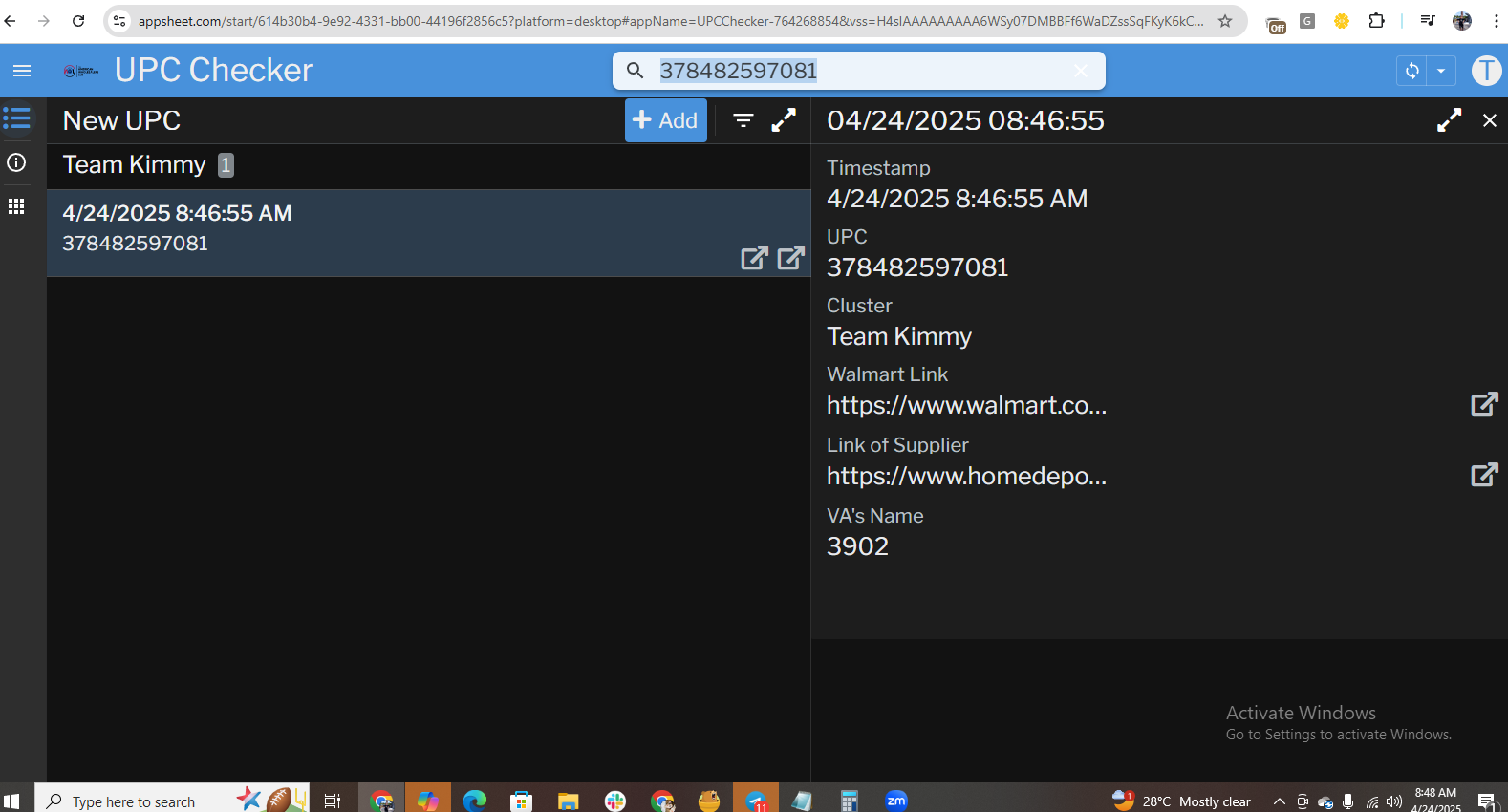Collapse the Team Kimmy group header

tap(135, 165)
